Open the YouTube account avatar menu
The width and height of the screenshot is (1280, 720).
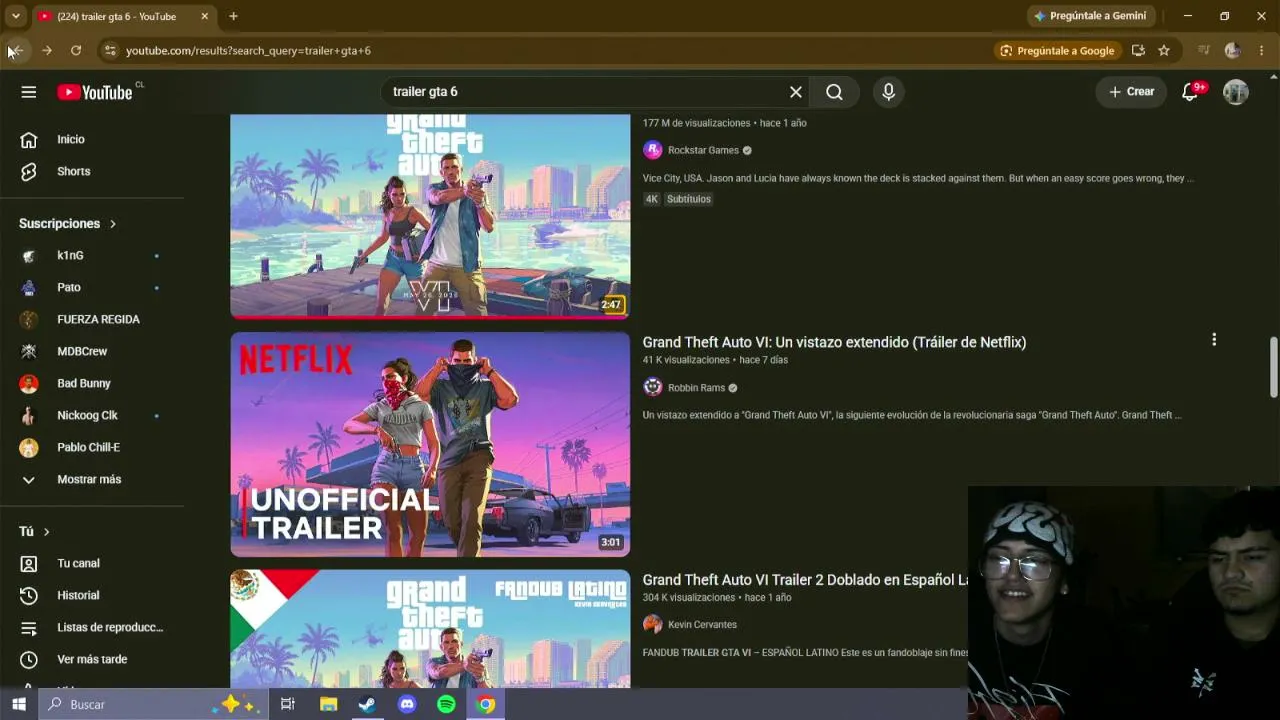1236,92
